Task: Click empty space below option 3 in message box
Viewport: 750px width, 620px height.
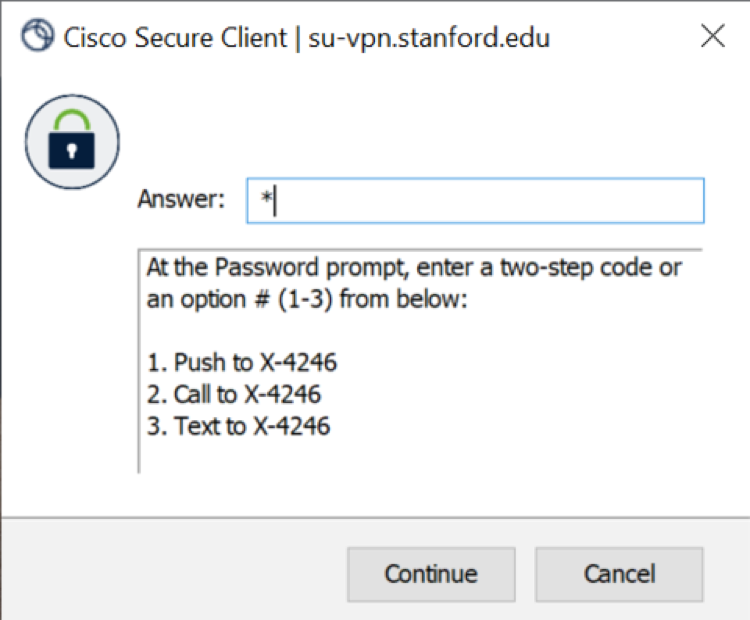Action: pyautogui.click(x=420, y=454)
